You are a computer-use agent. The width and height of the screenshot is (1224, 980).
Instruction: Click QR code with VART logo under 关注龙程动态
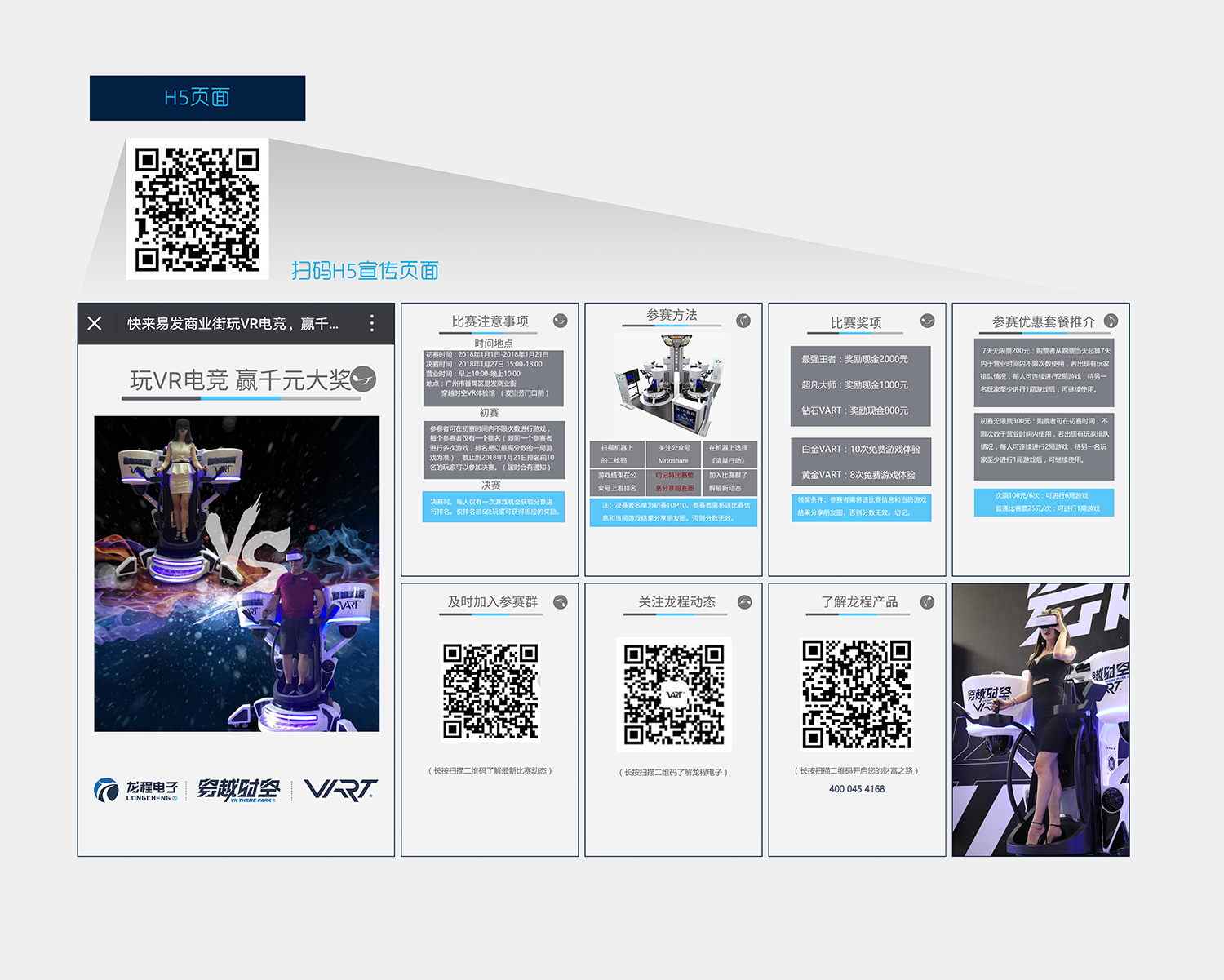point(674,694)
